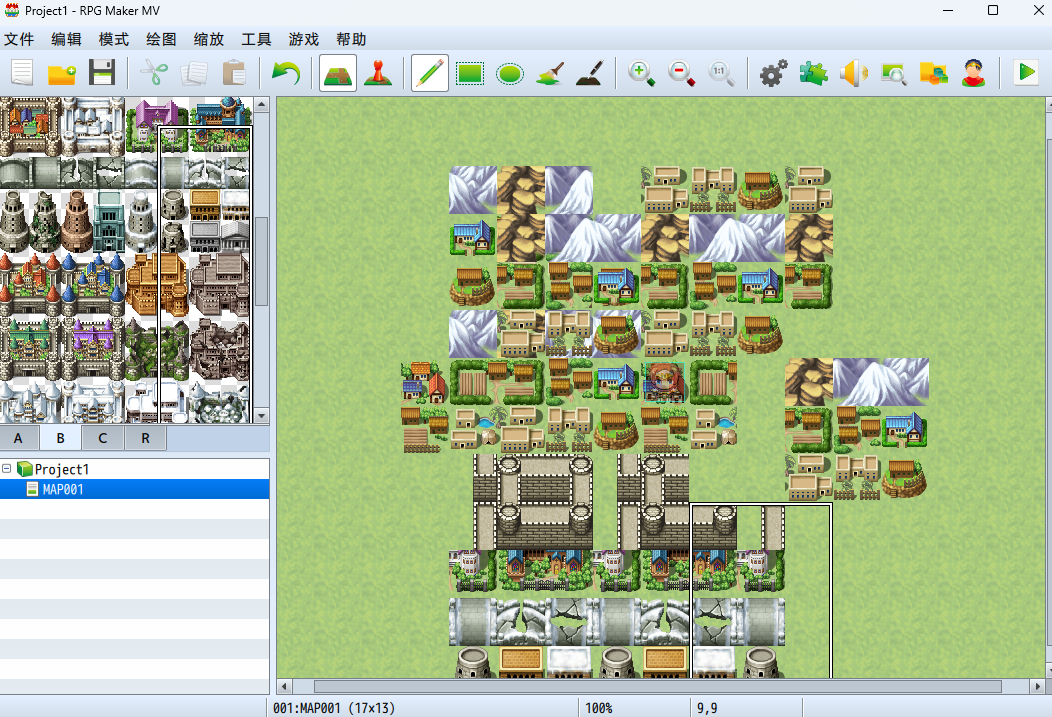Start playtest with the green play button
1052x717 pixels.
pos(1025,74)
